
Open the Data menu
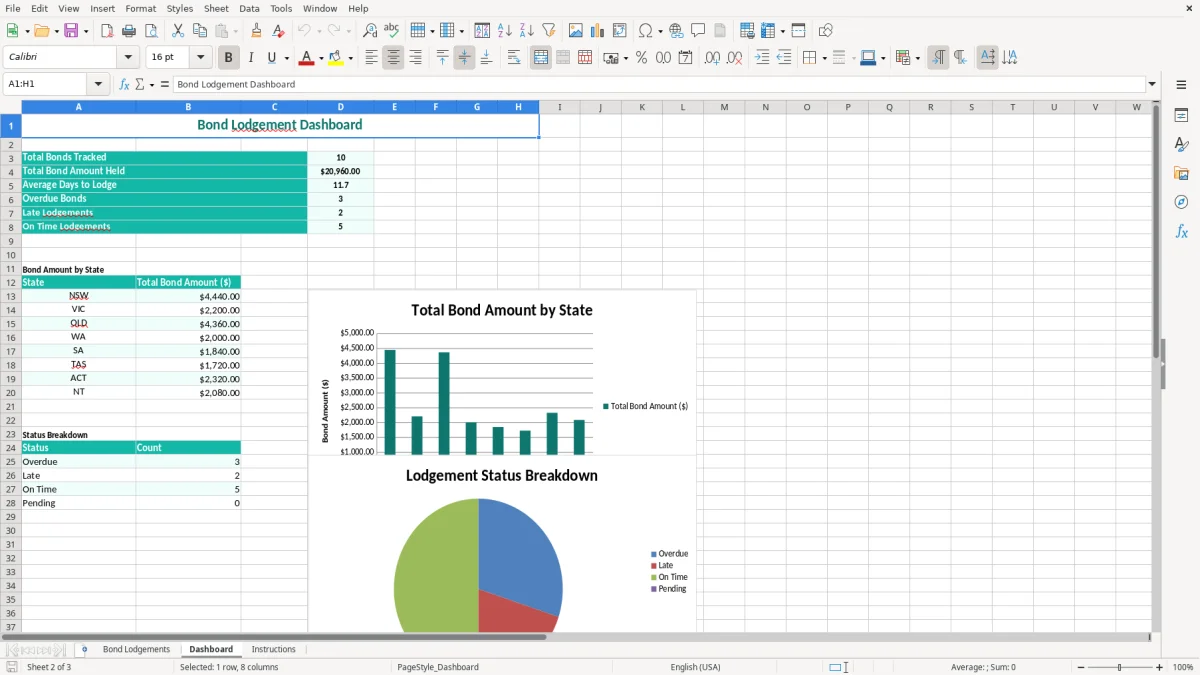pyautogui.click(x=249, y=8)
